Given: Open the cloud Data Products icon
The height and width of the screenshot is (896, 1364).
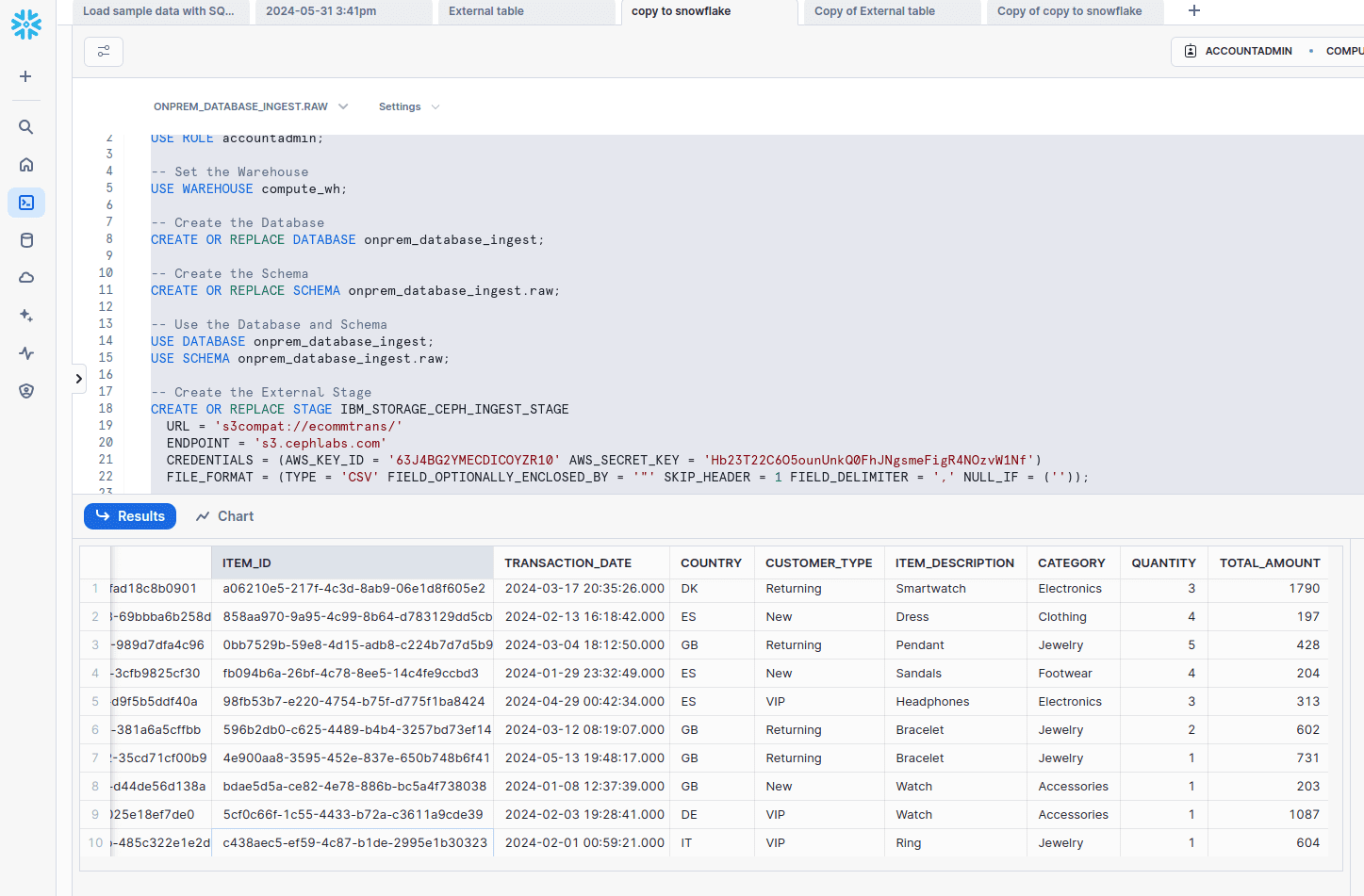Looking at the screenshot, I should tap(26, 278).
